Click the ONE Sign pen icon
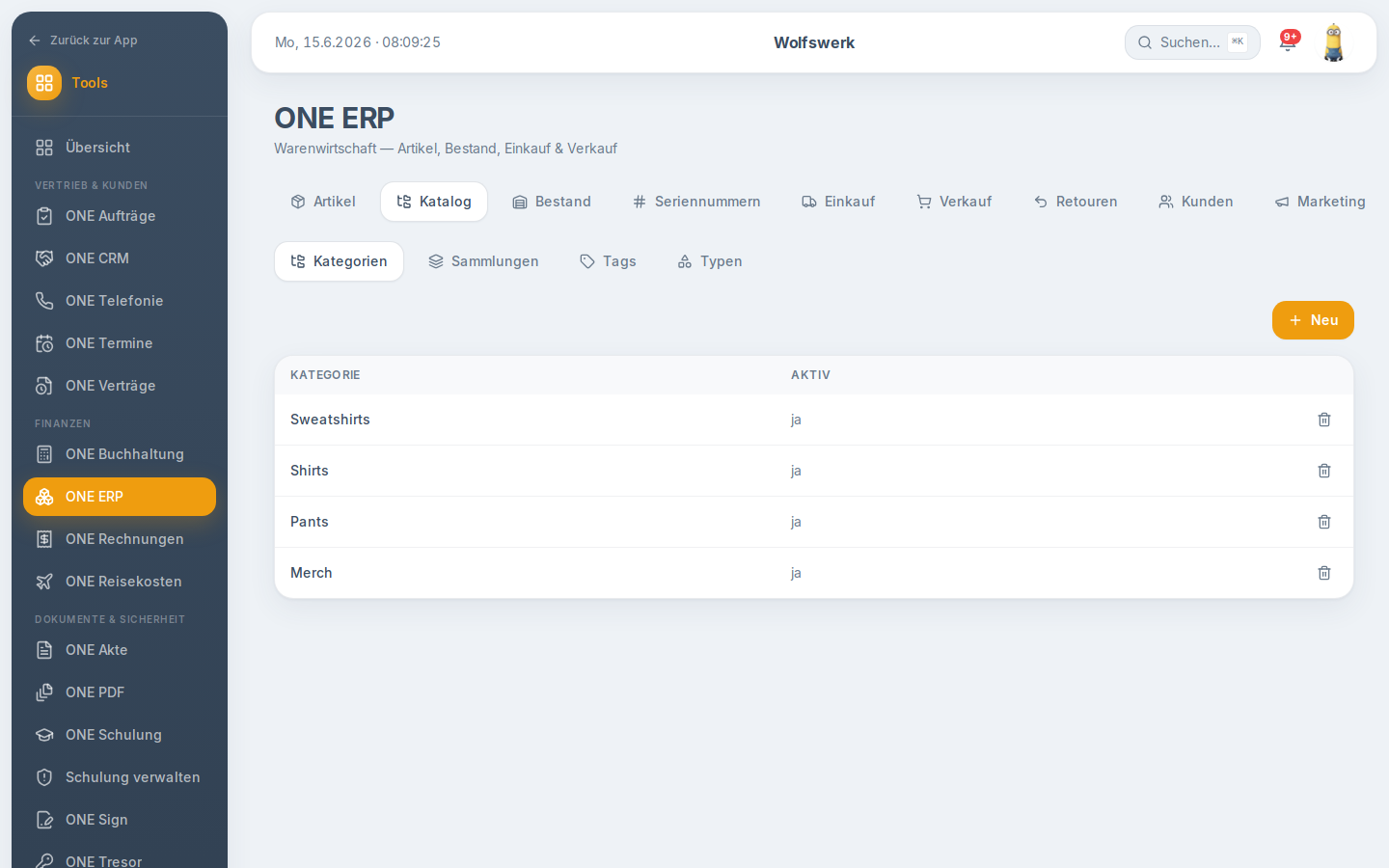The width and height of the screenshot is (1389, 868). [x=44, y=820]
